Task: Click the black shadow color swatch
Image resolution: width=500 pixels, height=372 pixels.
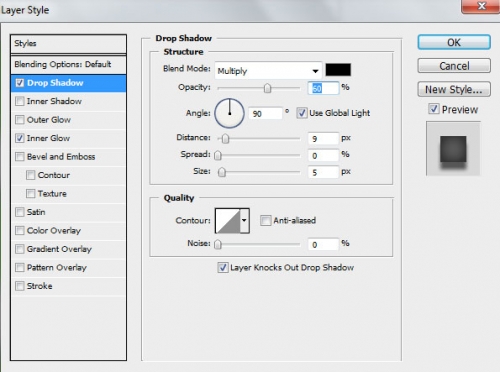Action: tap(338, 70)
